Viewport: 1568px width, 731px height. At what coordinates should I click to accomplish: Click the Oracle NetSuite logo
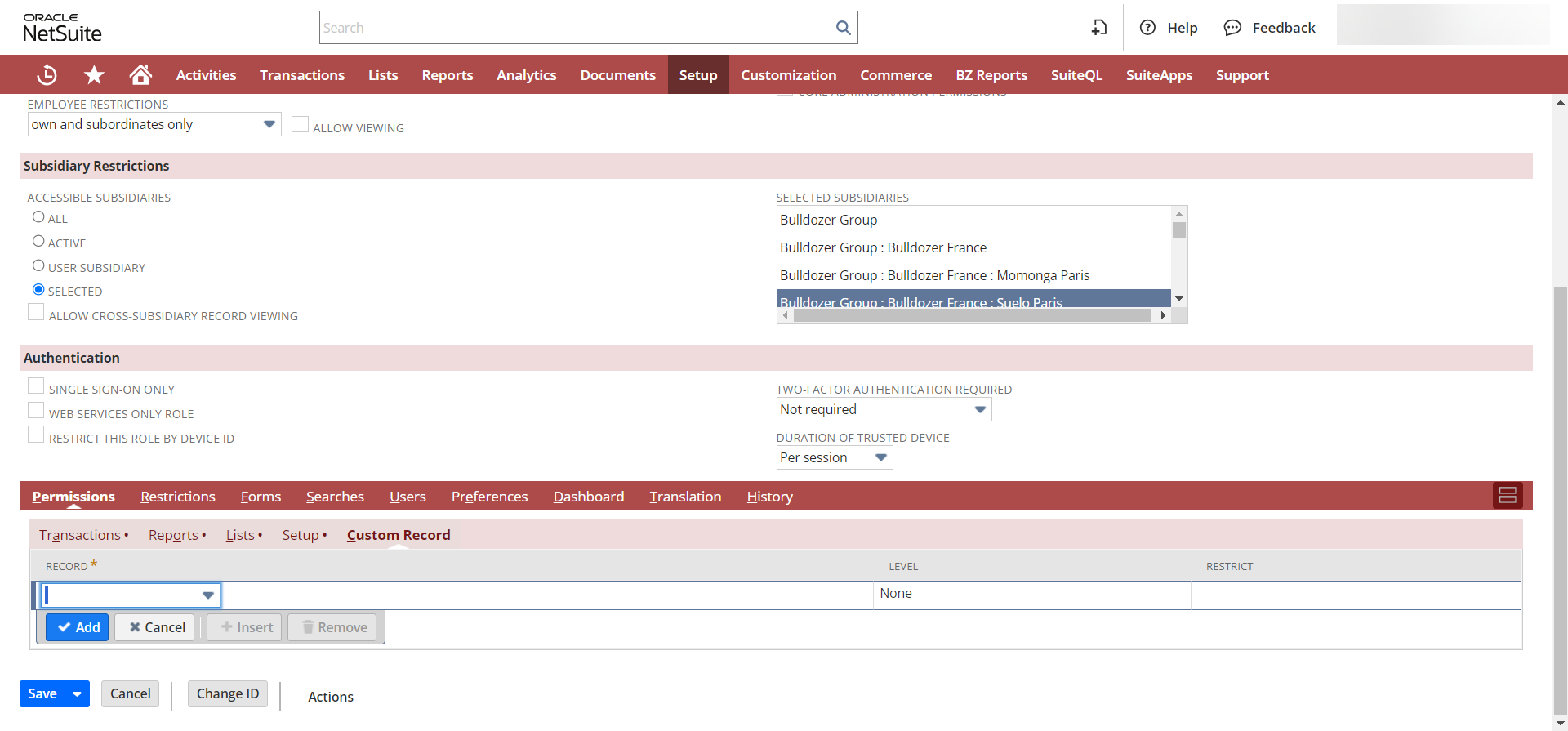(x=62, y=28)
